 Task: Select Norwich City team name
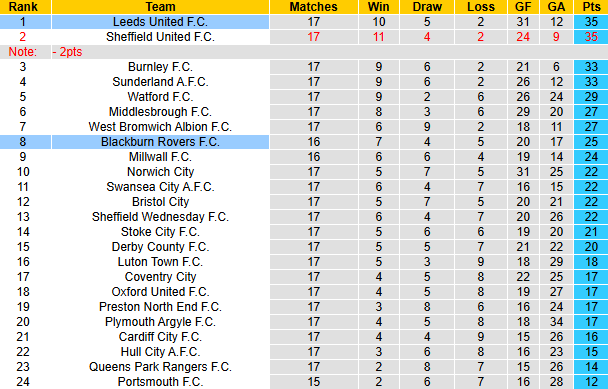point(160,172)
